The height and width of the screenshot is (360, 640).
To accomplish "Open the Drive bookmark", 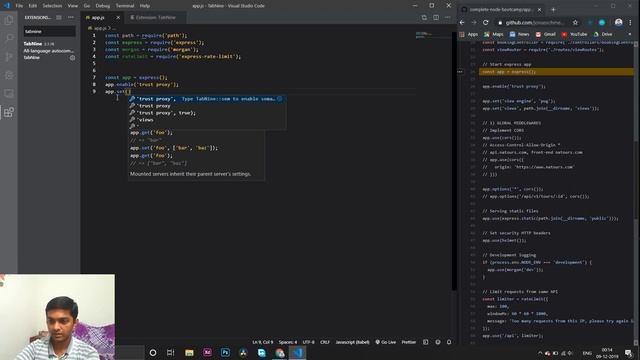I will tap(603, 34).
